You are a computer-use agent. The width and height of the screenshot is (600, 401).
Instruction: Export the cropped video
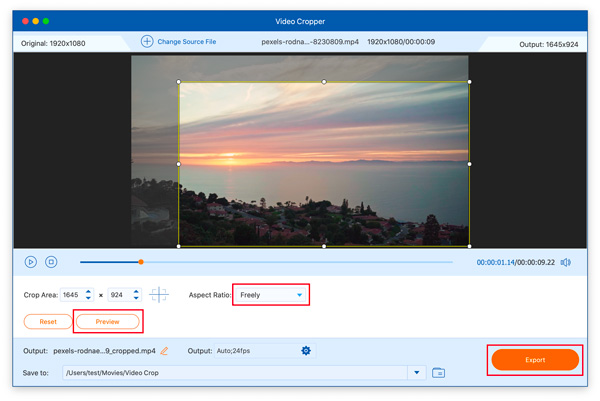pos(535,360)
